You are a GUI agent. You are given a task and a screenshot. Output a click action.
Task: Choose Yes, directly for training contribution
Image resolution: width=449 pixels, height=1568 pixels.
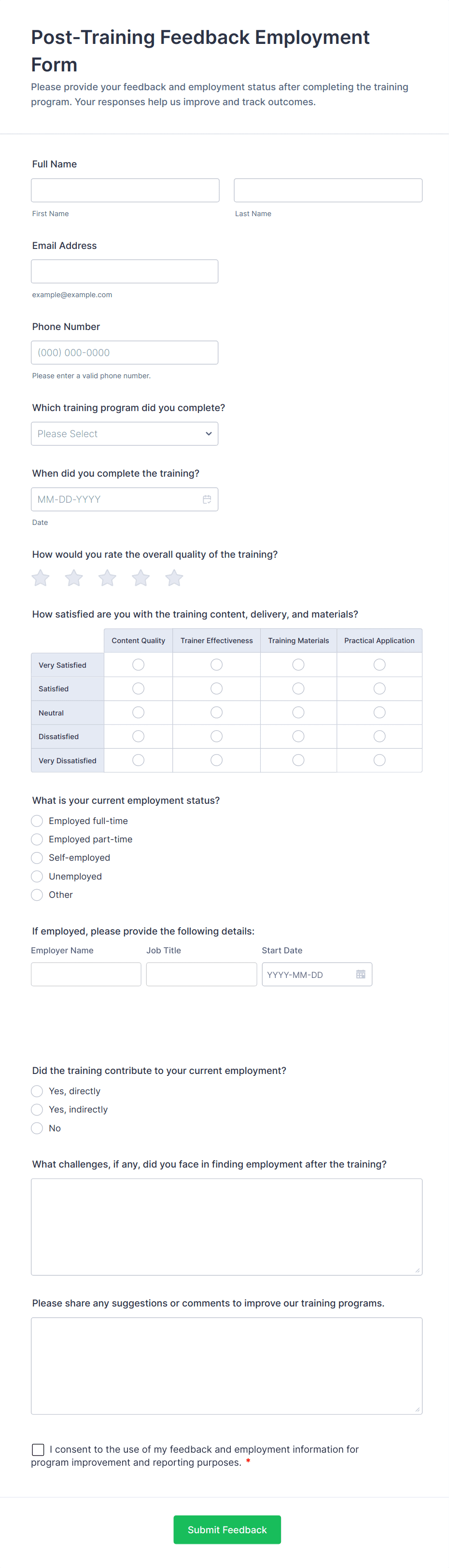click(37, 1091)
